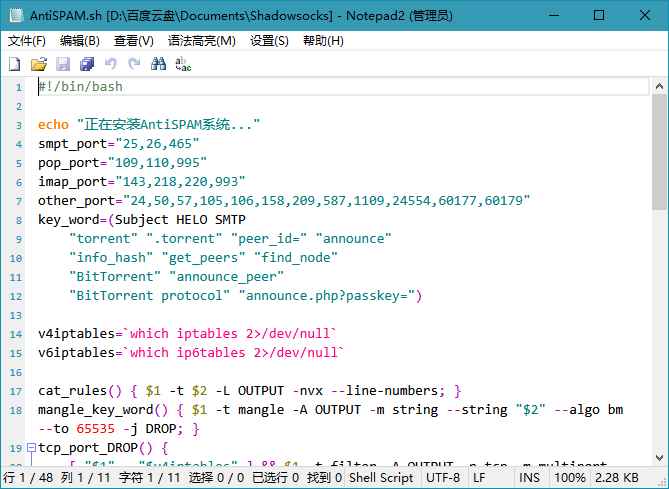Click the 100% zoom level indicator
The width and height of the screenshot is (669, 489).
click(x=570, y=479)
